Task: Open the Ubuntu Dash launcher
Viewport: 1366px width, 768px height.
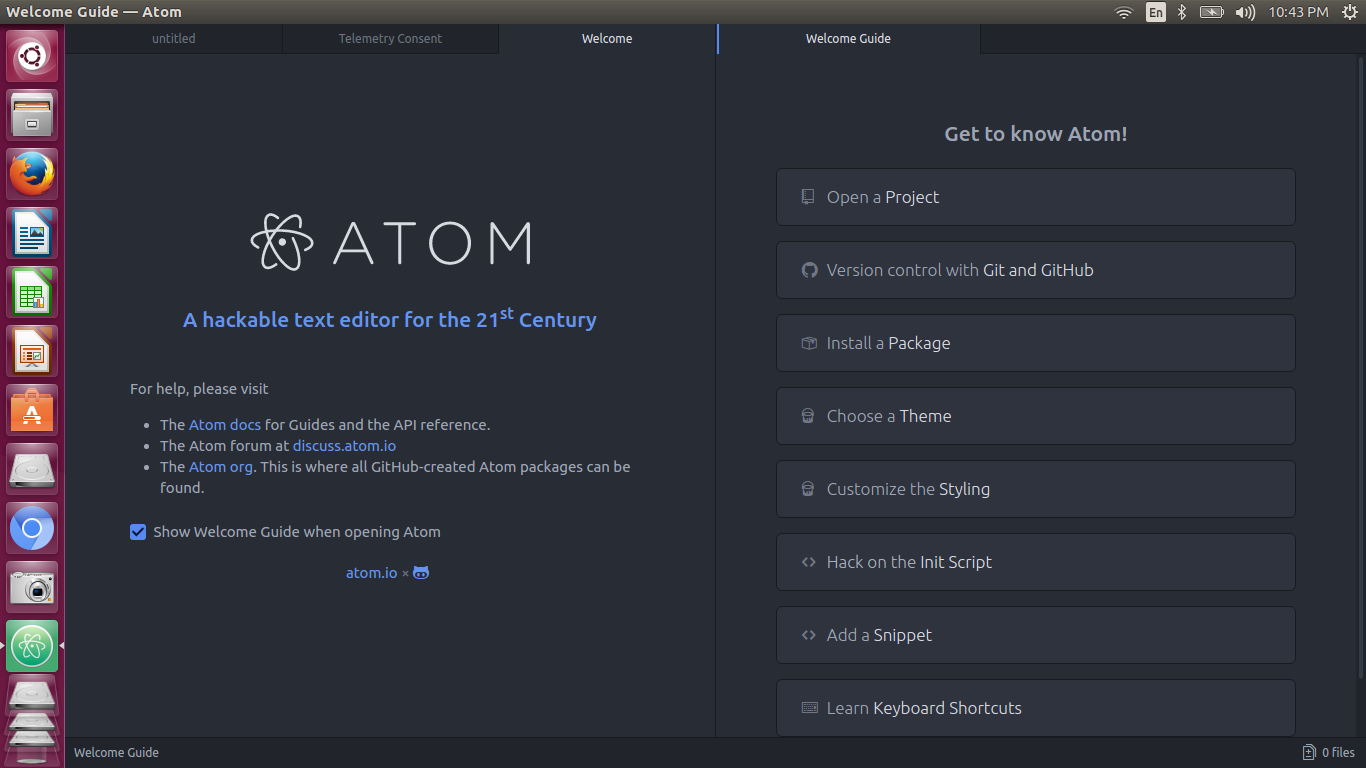Action: 32,56
